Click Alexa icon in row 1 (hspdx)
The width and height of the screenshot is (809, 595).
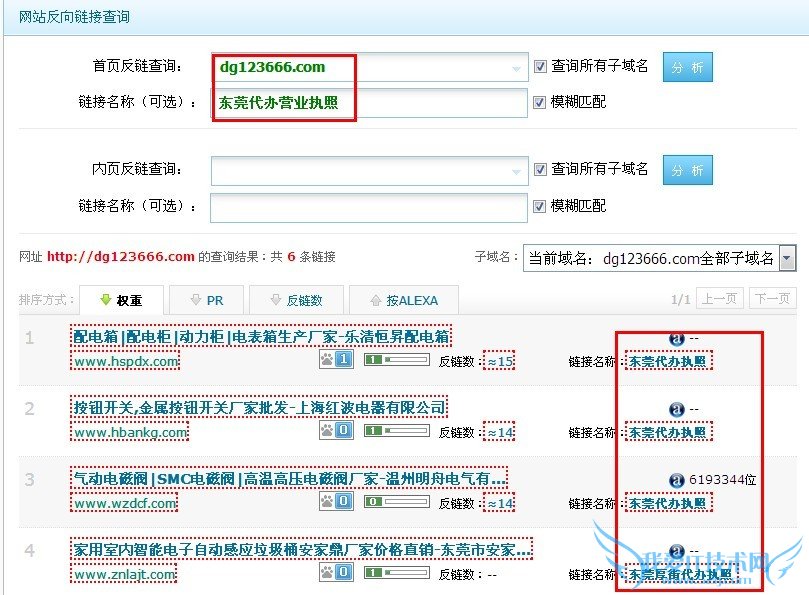point(676,339)
